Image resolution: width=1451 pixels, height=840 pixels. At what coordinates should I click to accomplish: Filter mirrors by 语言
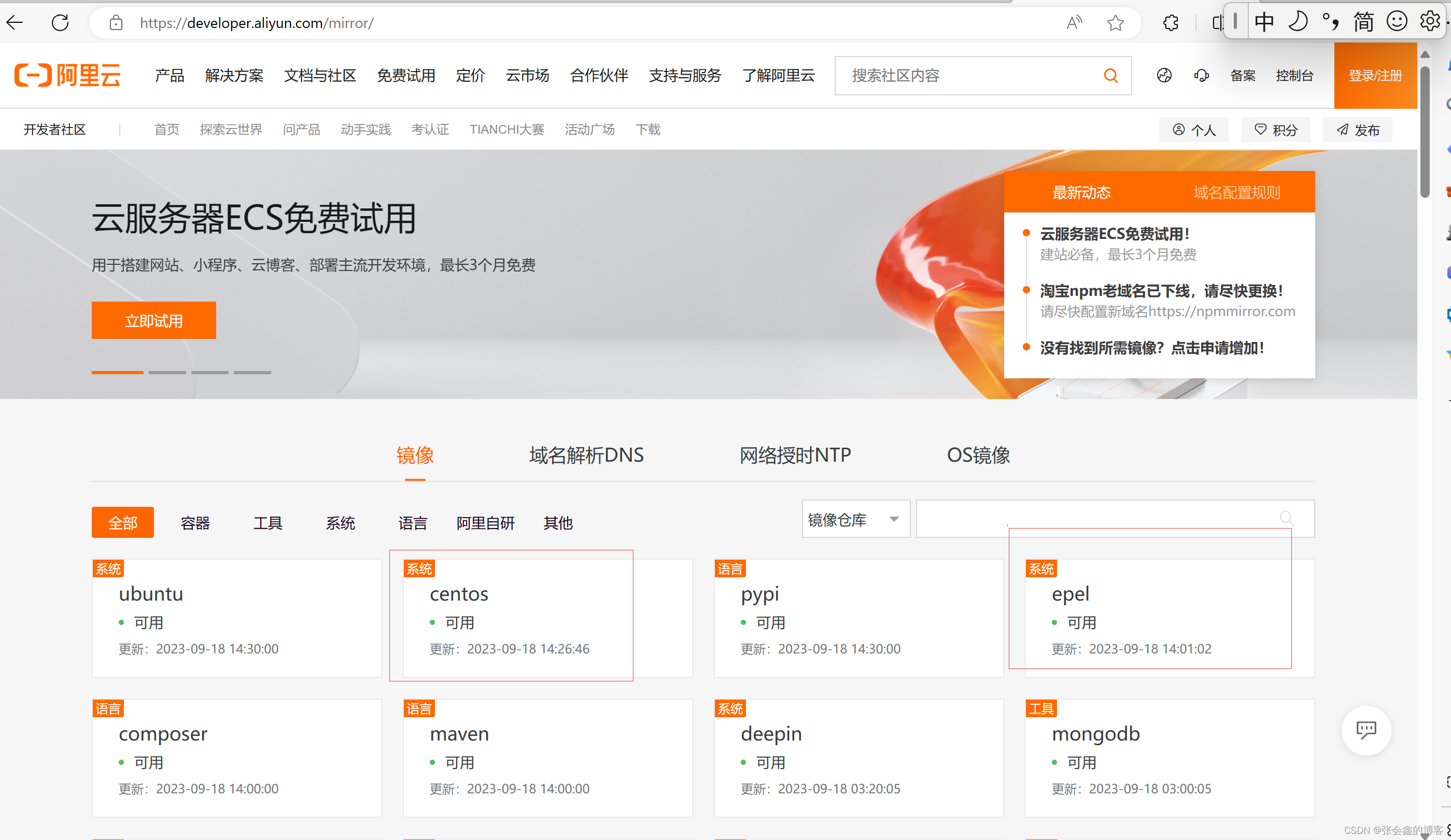[x=413, y=523]
